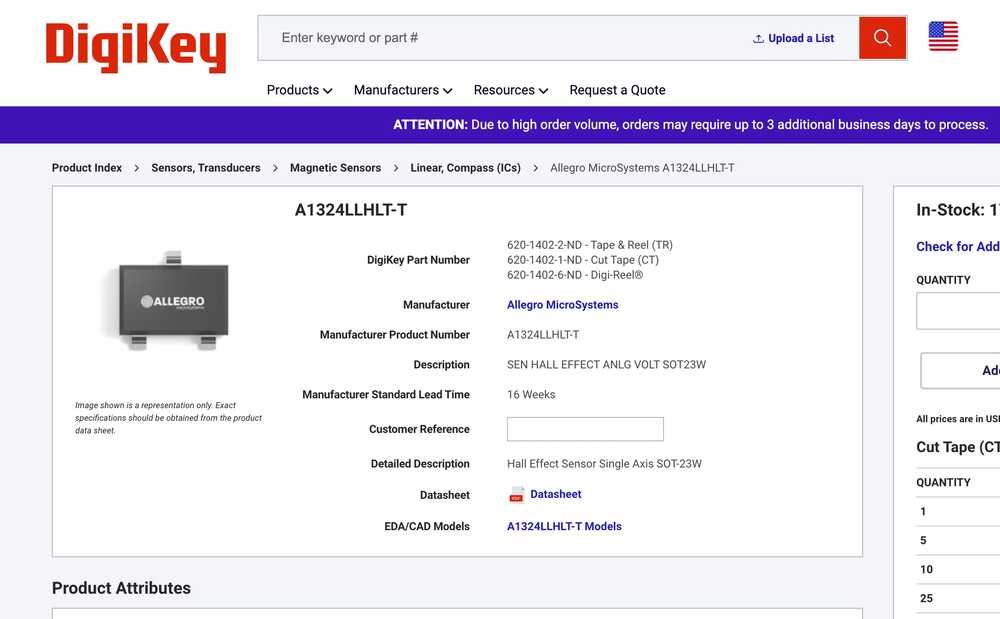Click the red search magnifier button
This screenshot has width=1000, height=619.
[882, 38]
